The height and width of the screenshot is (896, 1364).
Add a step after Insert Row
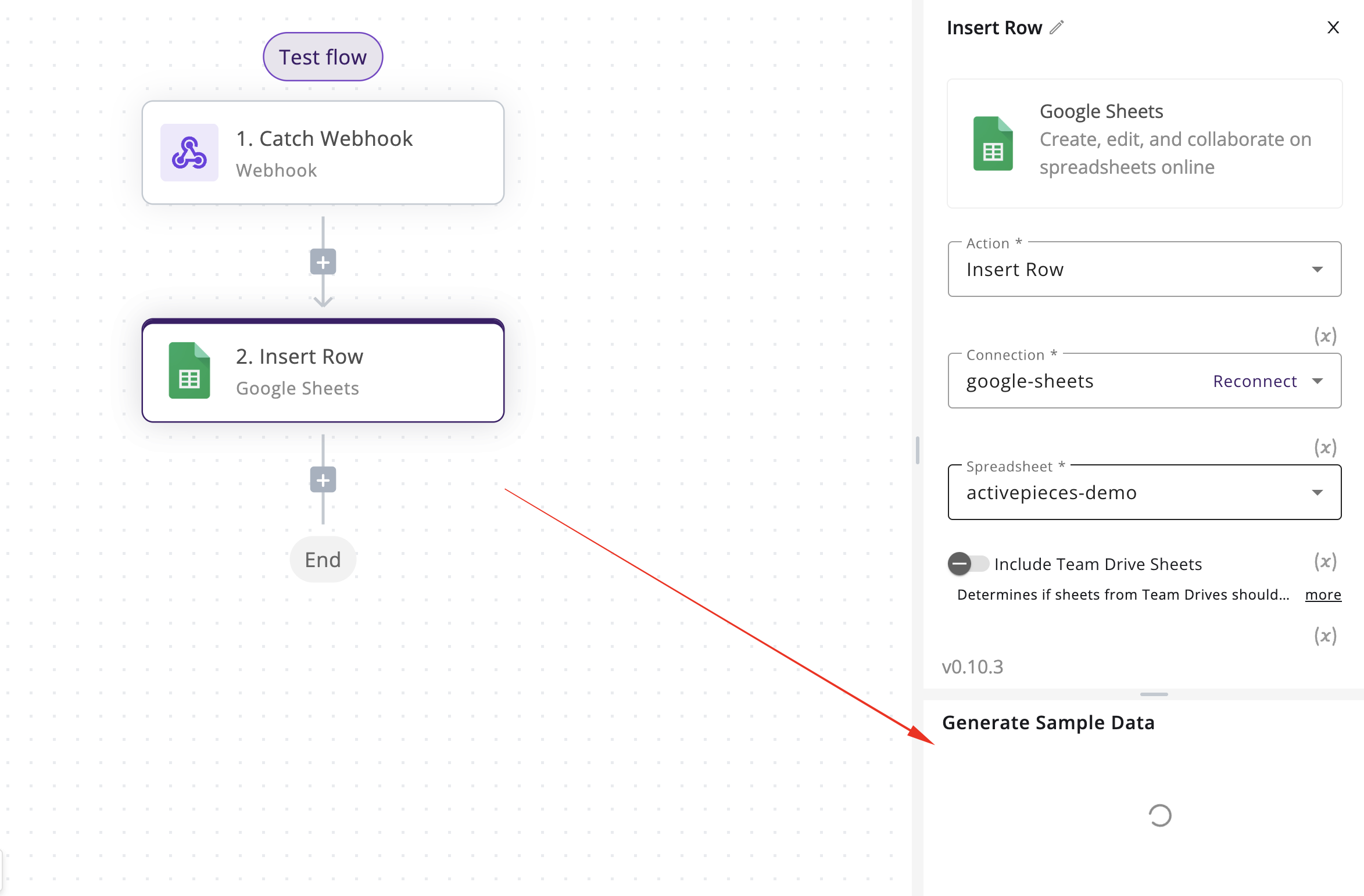point(323,480)
